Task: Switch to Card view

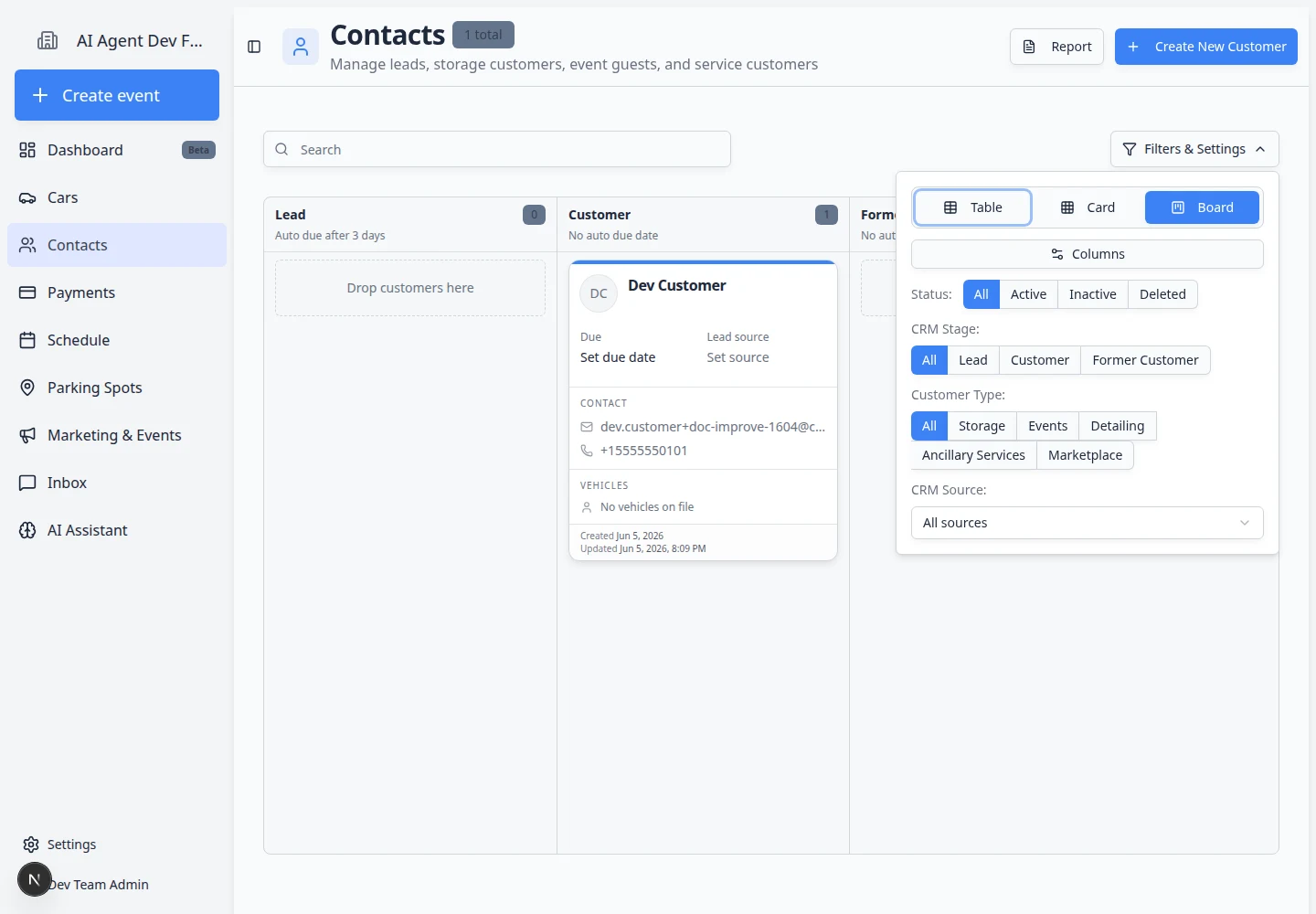Action: coord(1088,207)
